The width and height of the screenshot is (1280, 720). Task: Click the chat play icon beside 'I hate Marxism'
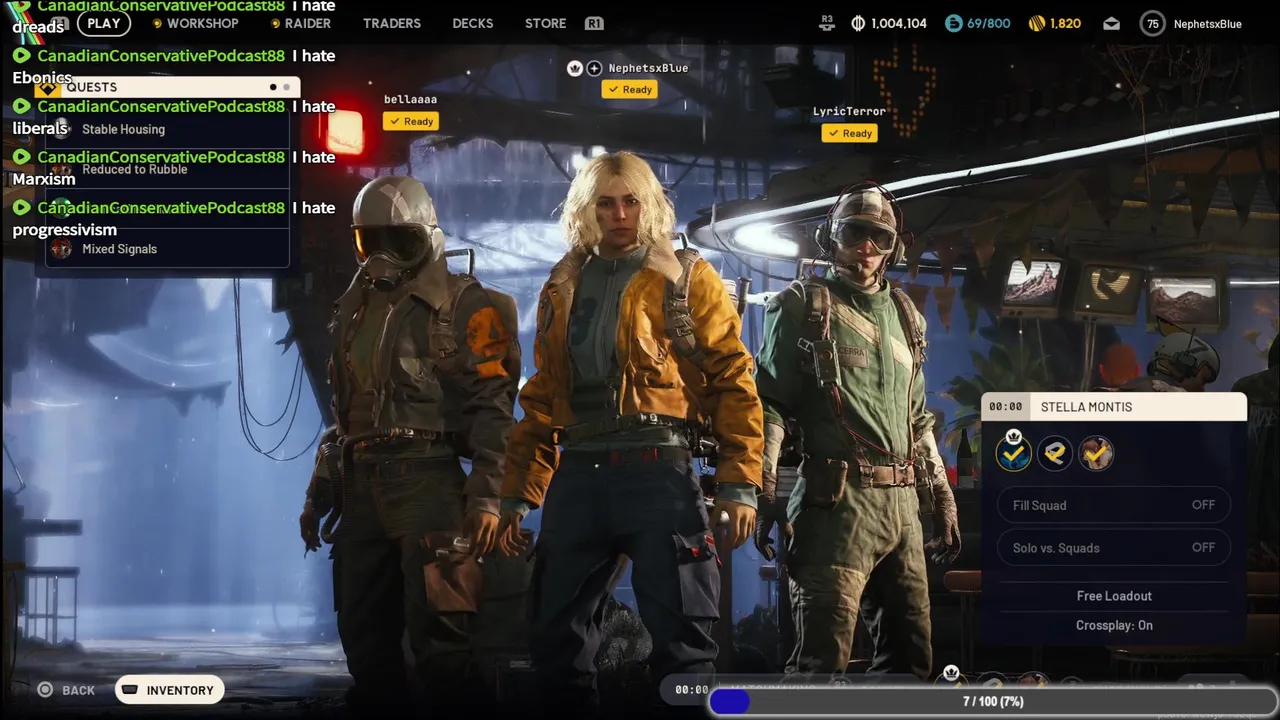(22, 157)
